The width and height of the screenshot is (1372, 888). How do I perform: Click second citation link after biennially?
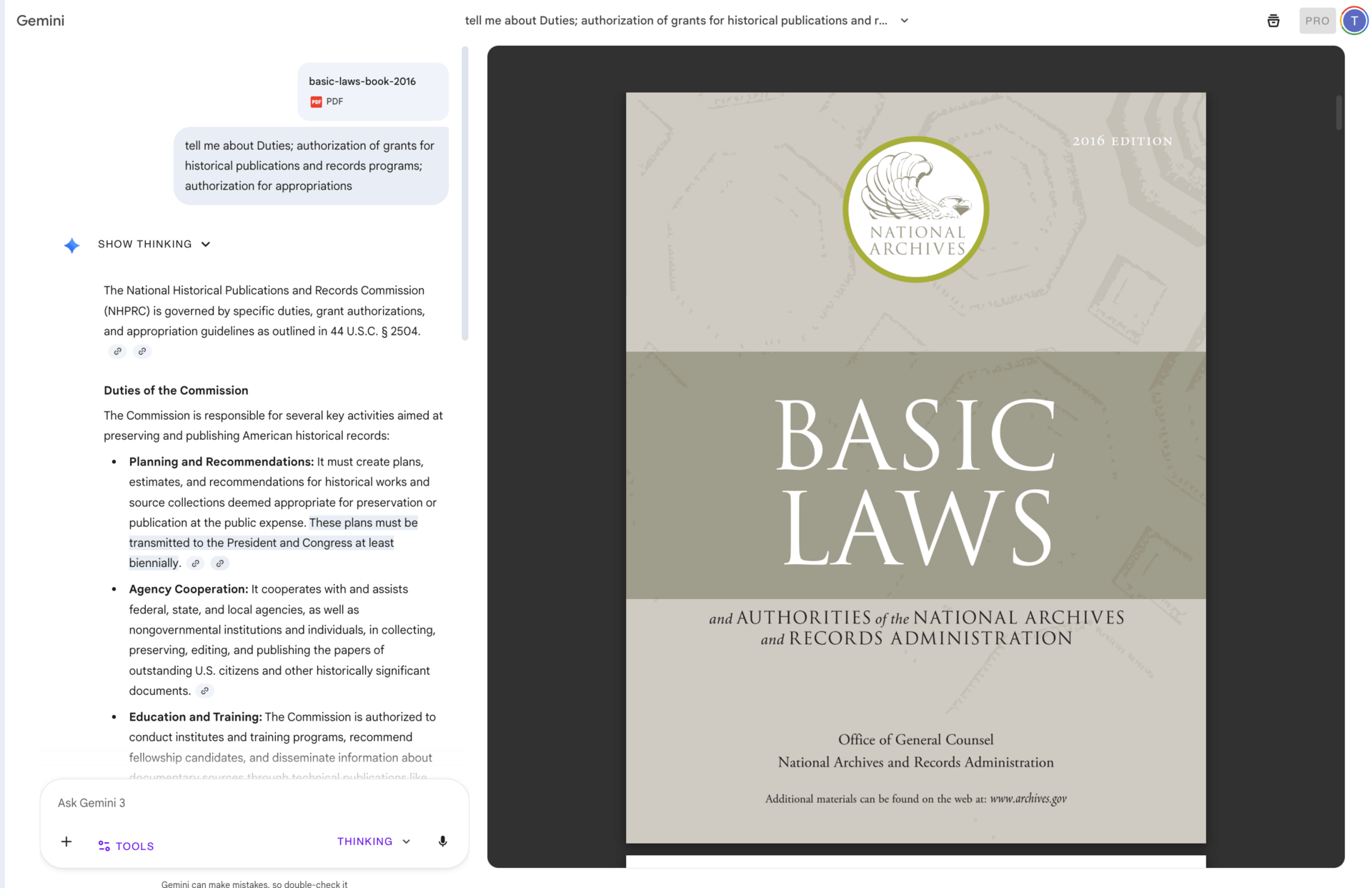[220, 563]
